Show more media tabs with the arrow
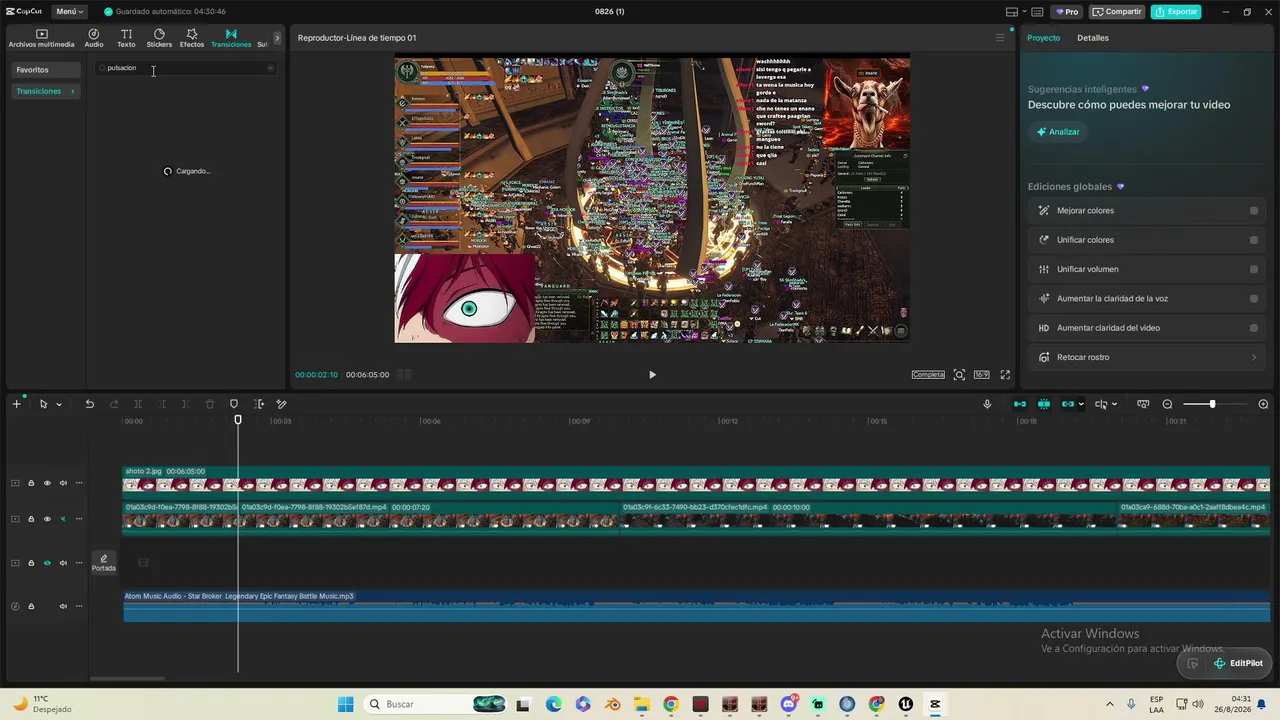Viewport: 1280px width, 720px height. pos(277,38)
